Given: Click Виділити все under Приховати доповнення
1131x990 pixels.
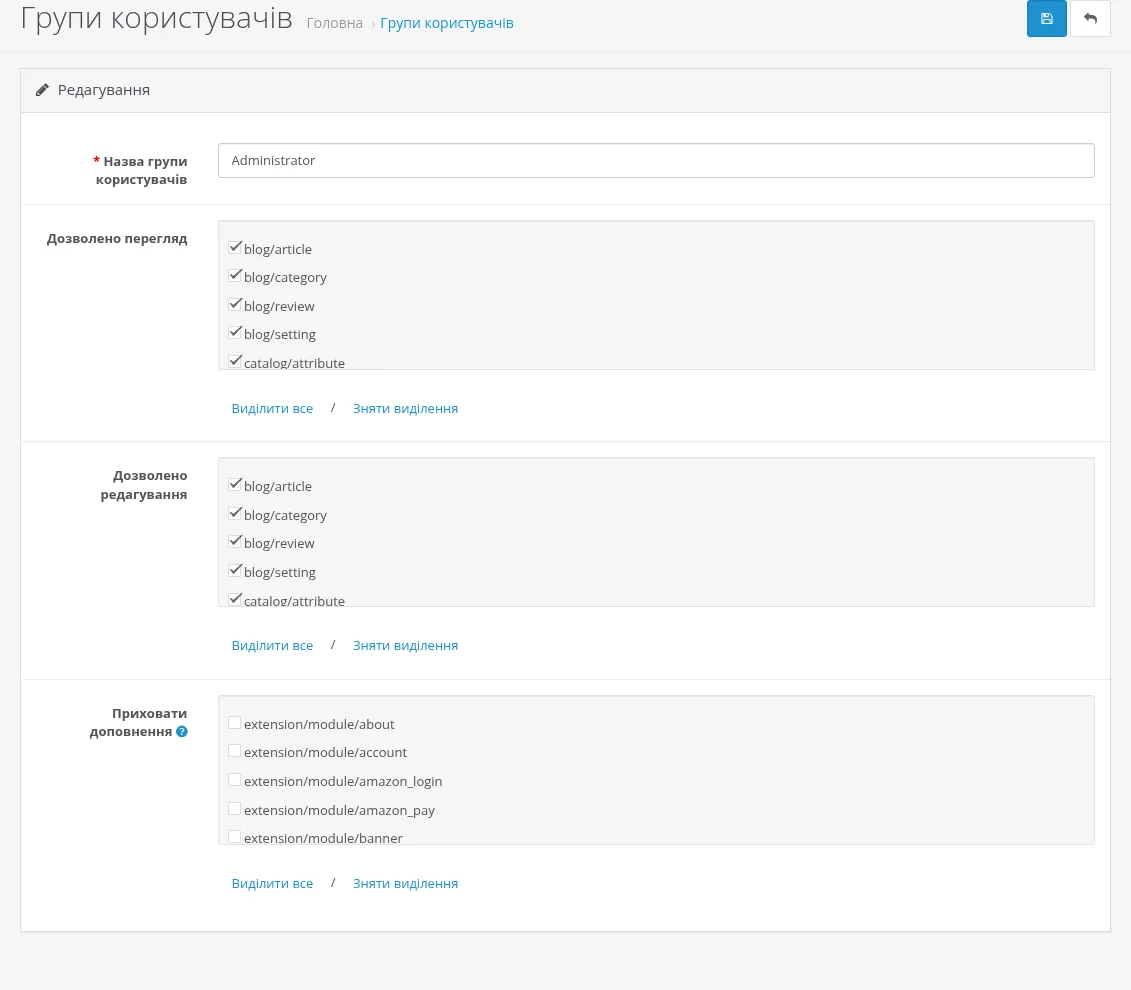Looking at the screenshot, I should click(272, 883).
